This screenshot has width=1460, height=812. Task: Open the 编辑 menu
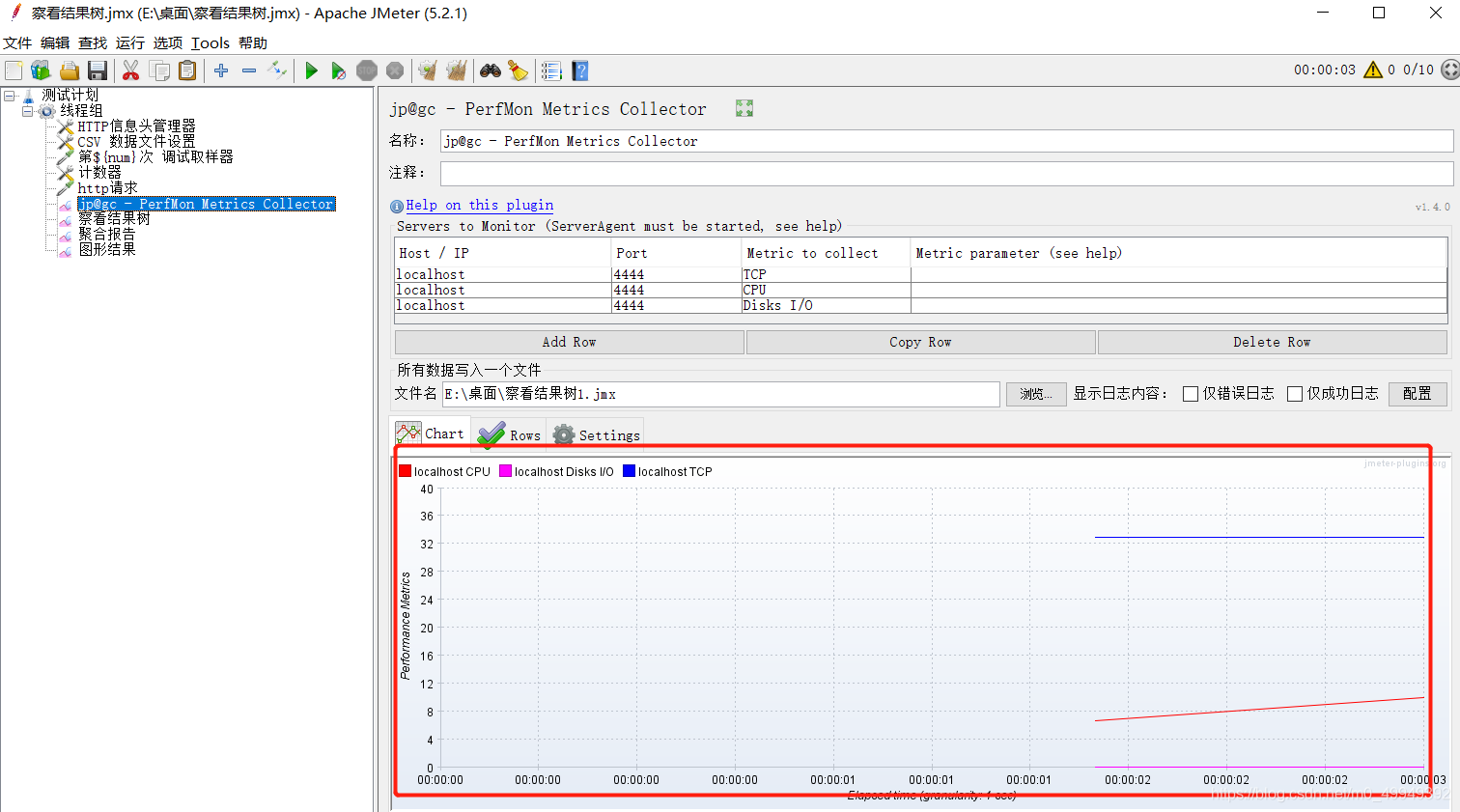point(55,42)
